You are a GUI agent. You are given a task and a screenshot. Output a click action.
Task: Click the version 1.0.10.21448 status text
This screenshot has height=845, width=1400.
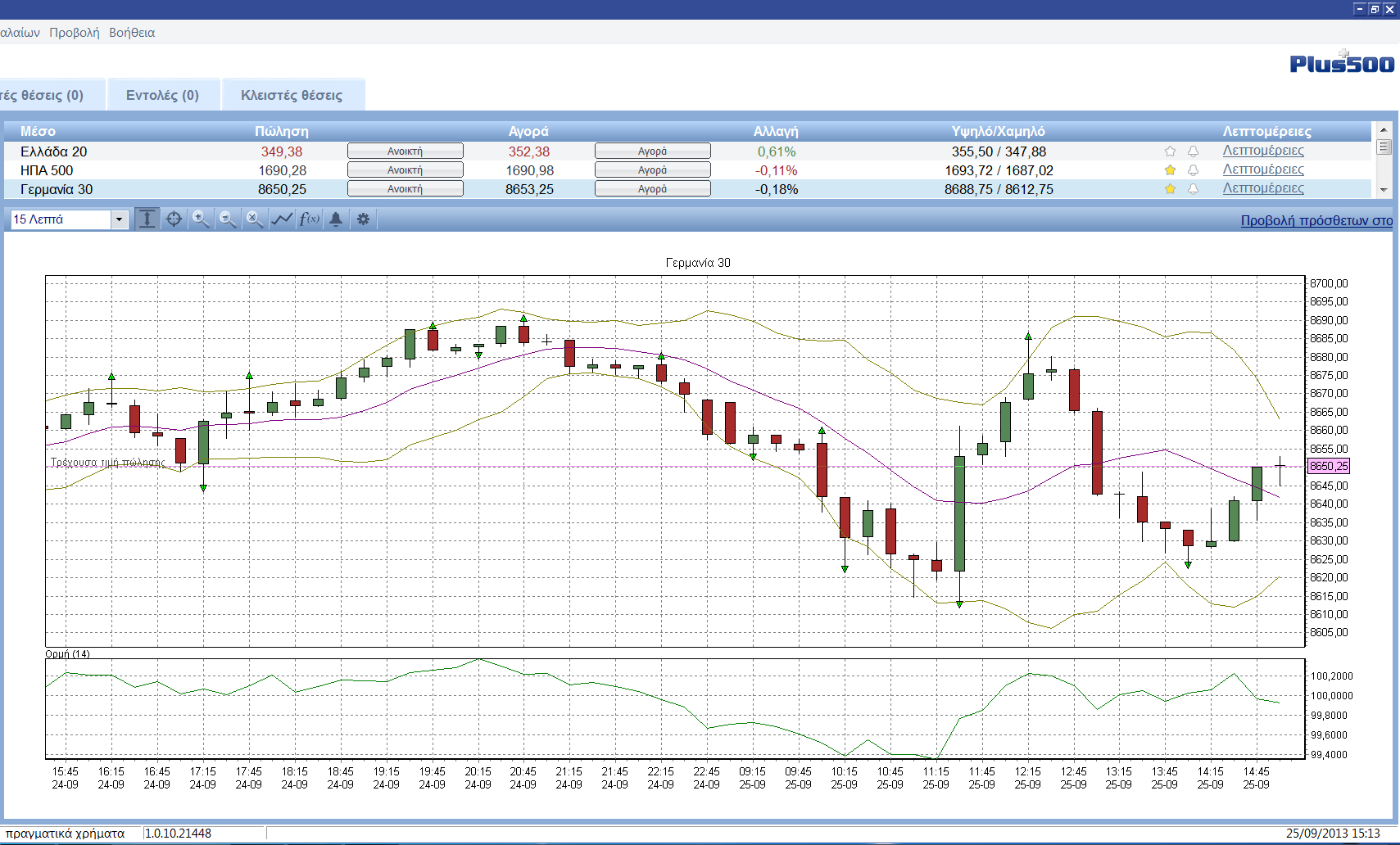coord(178,834)
